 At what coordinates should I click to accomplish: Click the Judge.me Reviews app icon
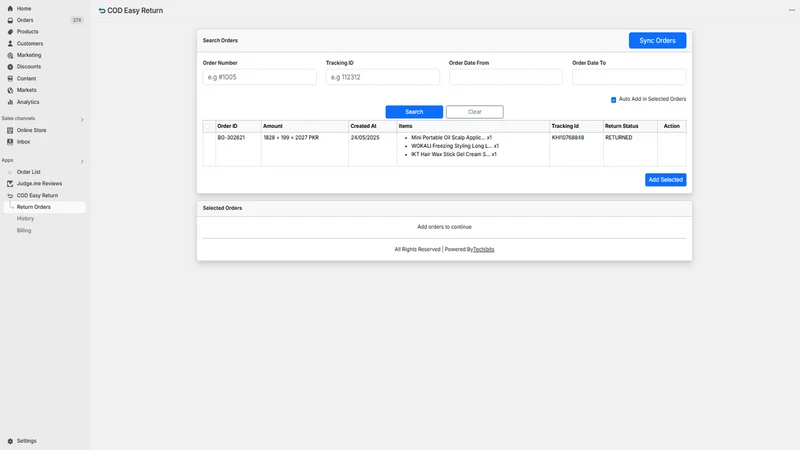click(10, 184)
